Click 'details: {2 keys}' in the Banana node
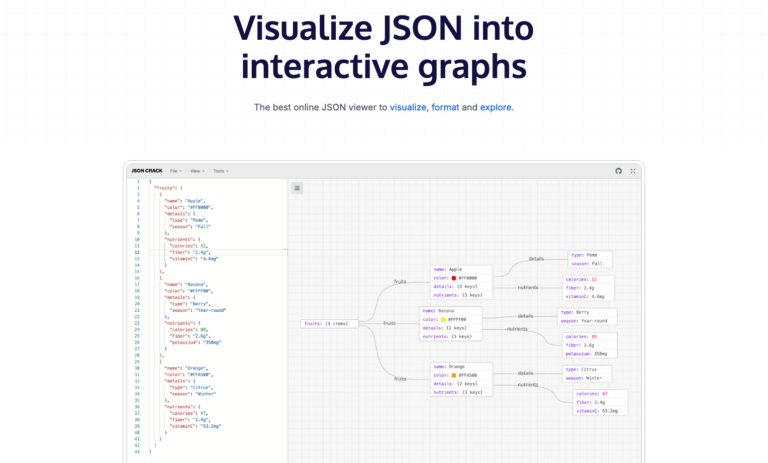The image size is (768, 463). pos(445,328)
